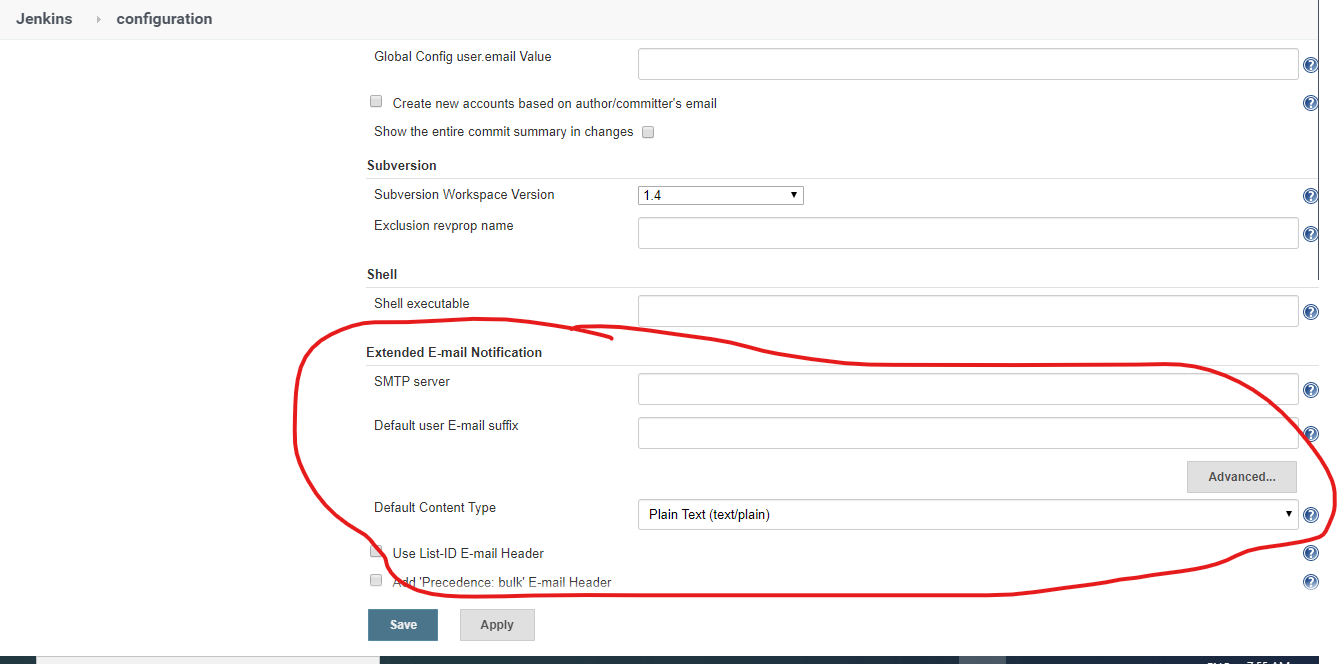
Task: Open help for Add 'Precedence: bulk' header
Action: (x=1311, y=581)
